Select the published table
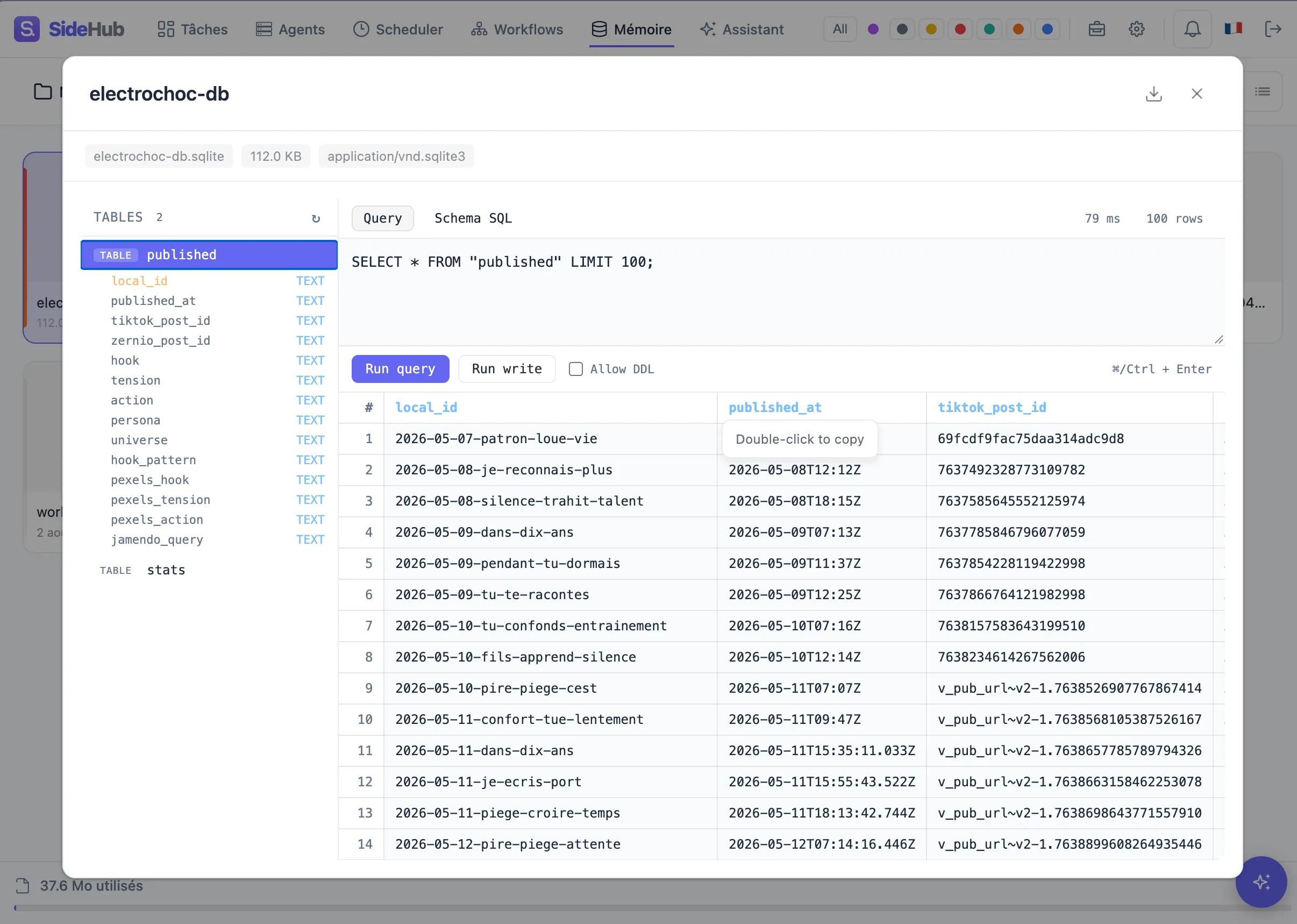This screenshot has height=924, width=1297. click(209, 255)
